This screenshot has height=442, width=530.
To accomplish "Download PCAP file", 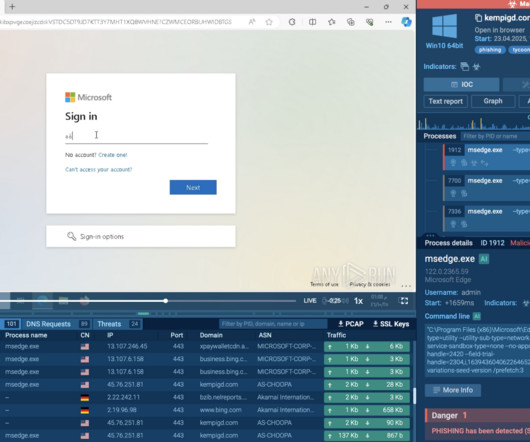I will (x=351, y=324).
